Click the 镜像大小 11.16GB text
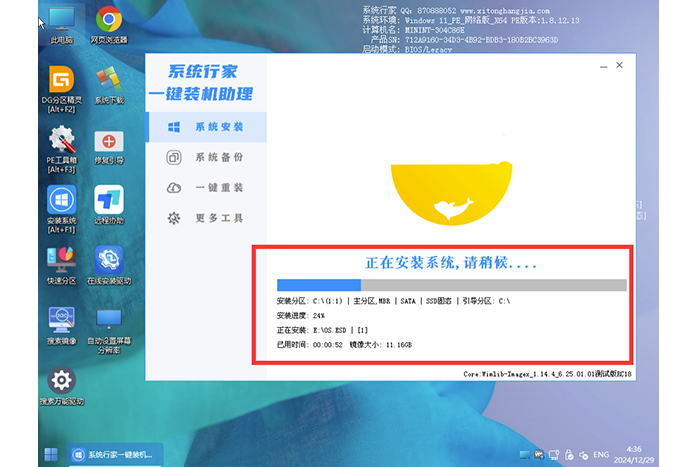 click(381, 344)
